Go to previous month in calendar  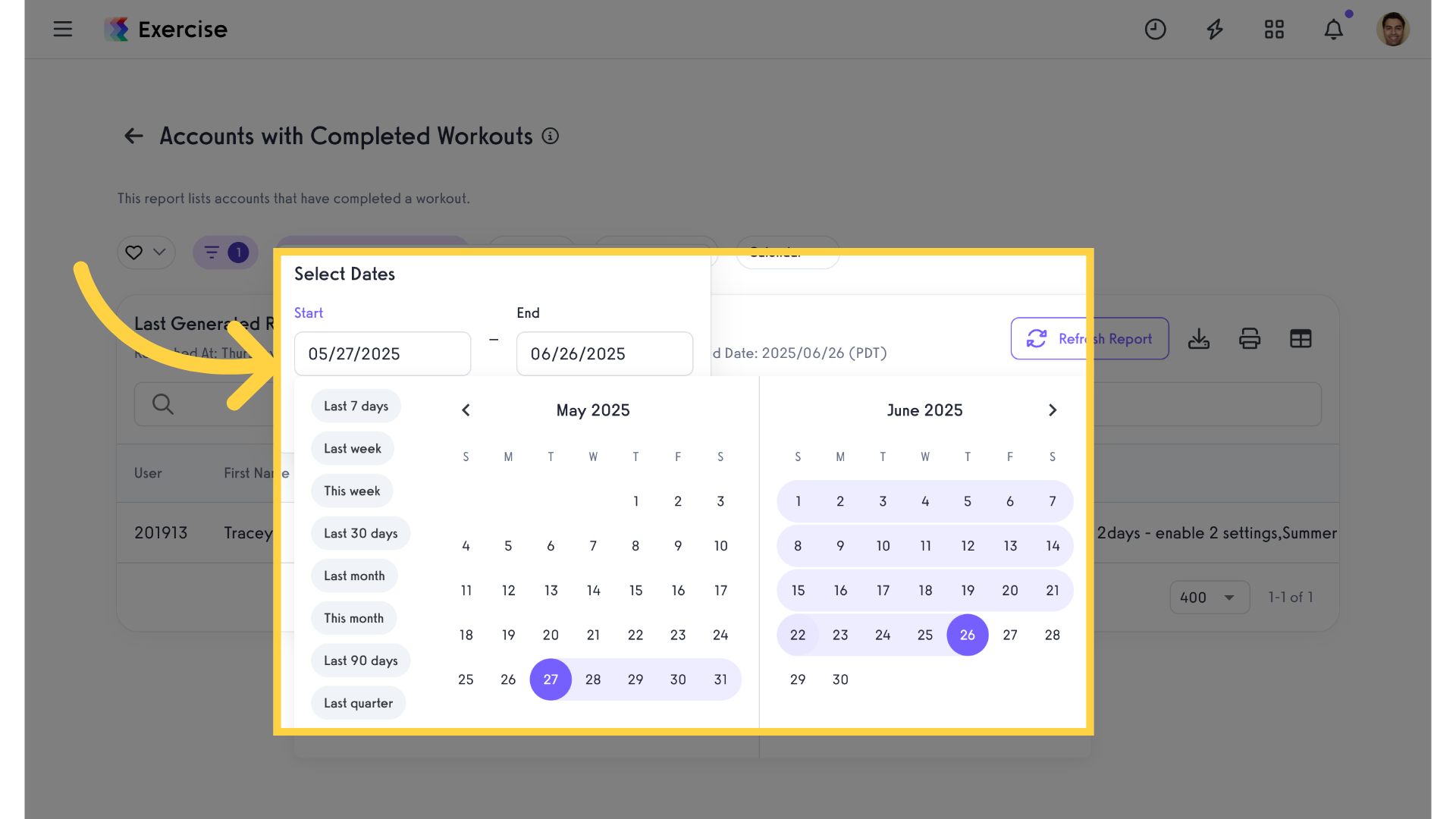(466, 410)
